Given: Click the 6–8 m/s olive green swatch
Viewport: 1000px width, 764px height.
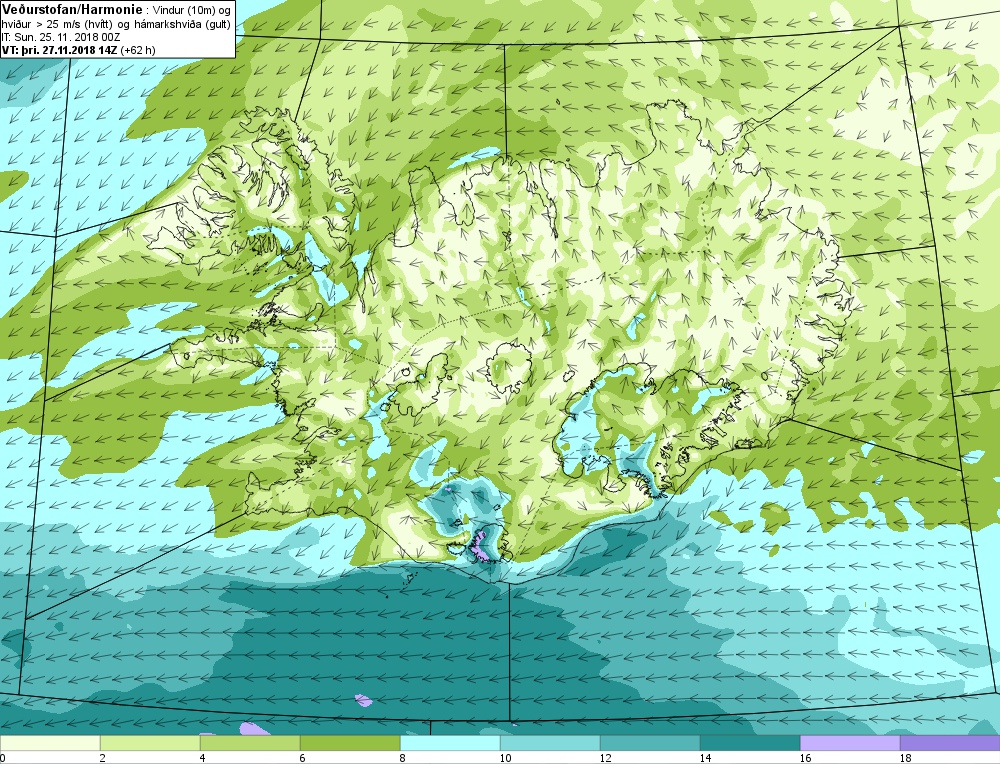Looking at the screenshot, I should (350, 743).
